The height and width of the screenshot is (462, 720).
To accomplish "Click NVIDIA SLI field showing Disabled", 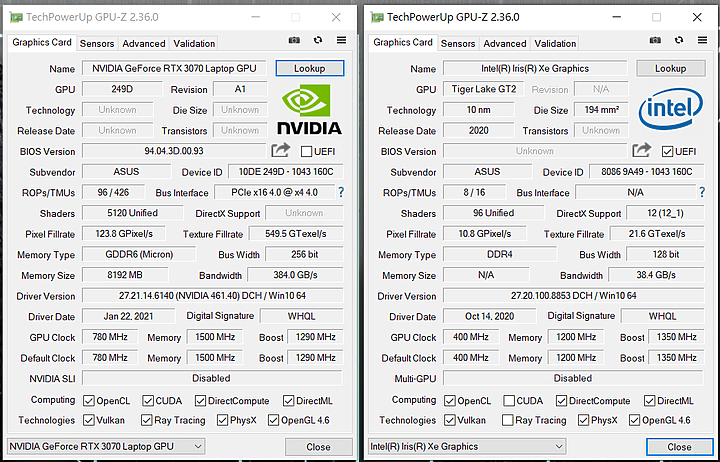I will pyautogui.click(x=212, y=378).
